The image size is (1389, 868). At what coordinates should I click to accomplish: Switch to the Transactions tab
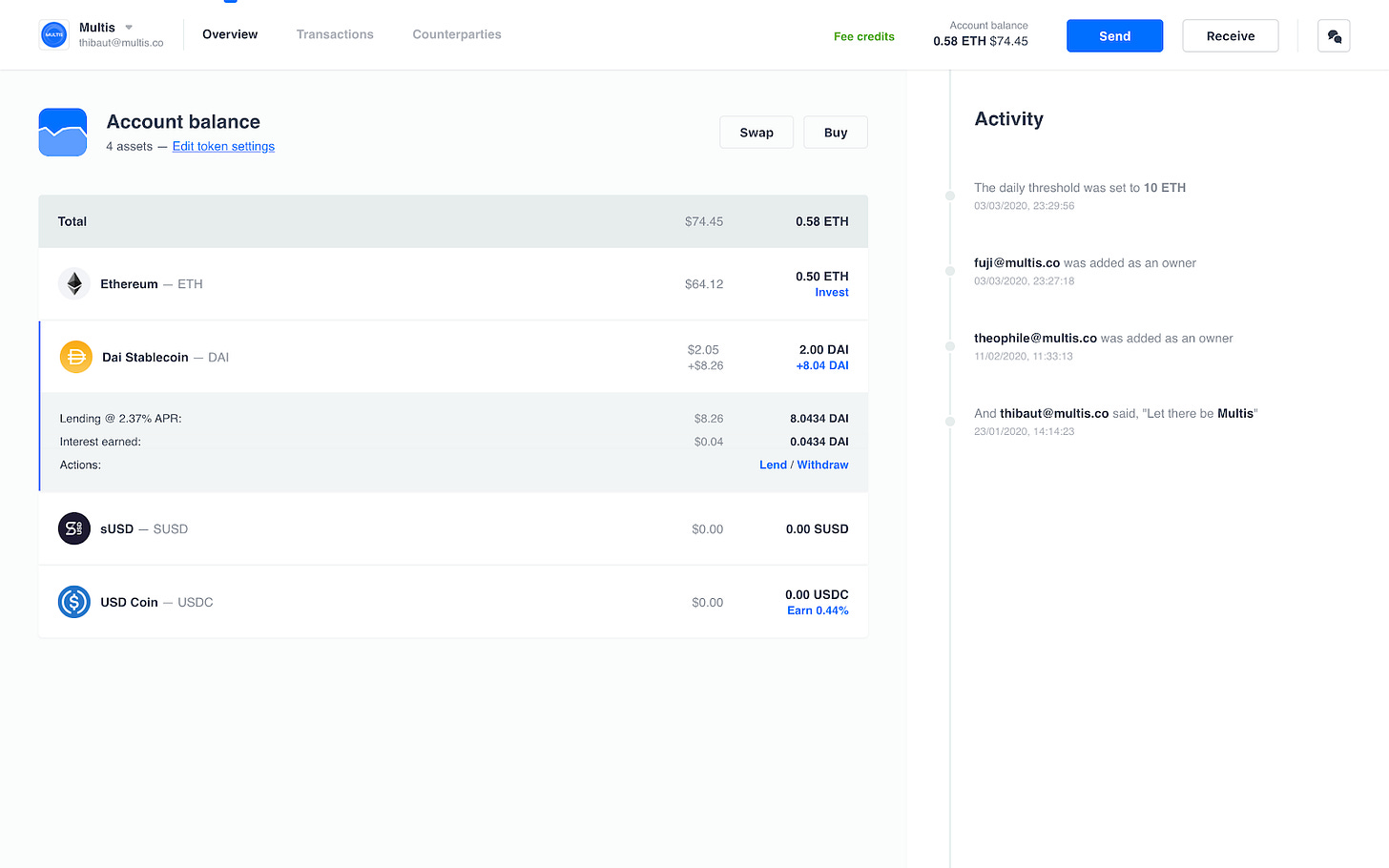(335, 34)
